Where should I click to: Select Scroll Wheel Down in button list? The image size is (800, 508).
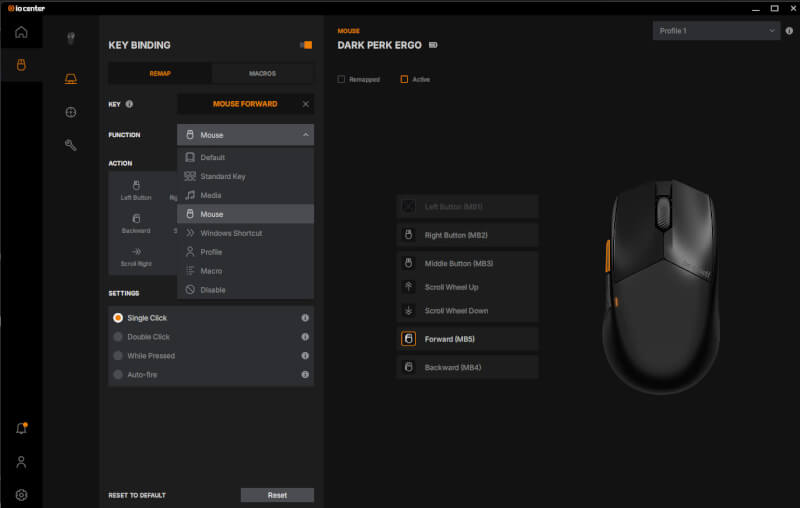tap(467, 311)
